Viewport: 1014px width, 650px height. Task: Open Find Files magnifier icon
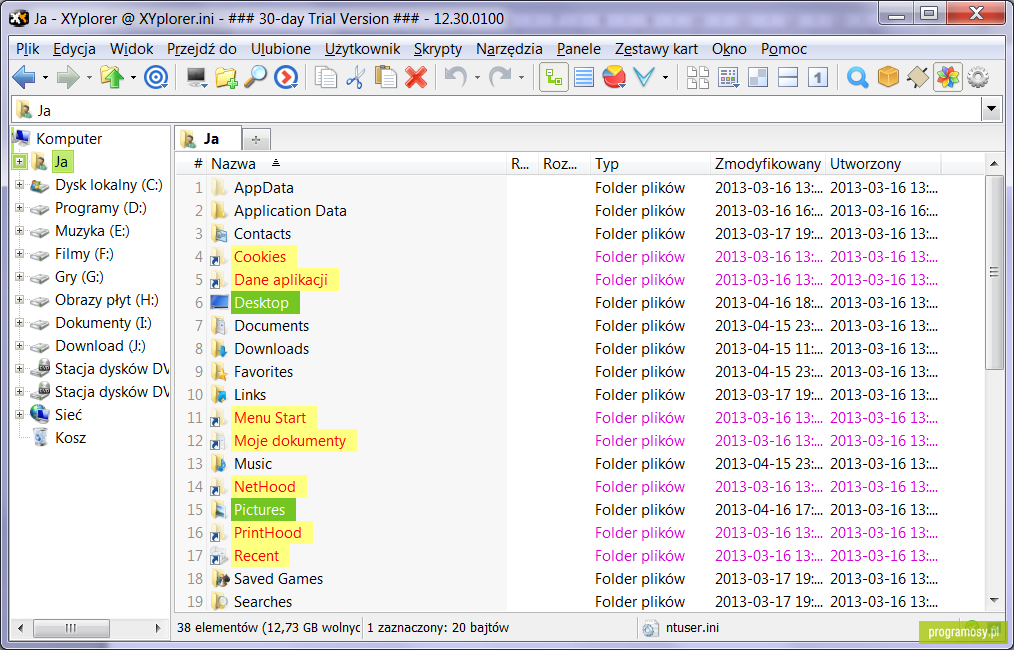pos(255,78)
